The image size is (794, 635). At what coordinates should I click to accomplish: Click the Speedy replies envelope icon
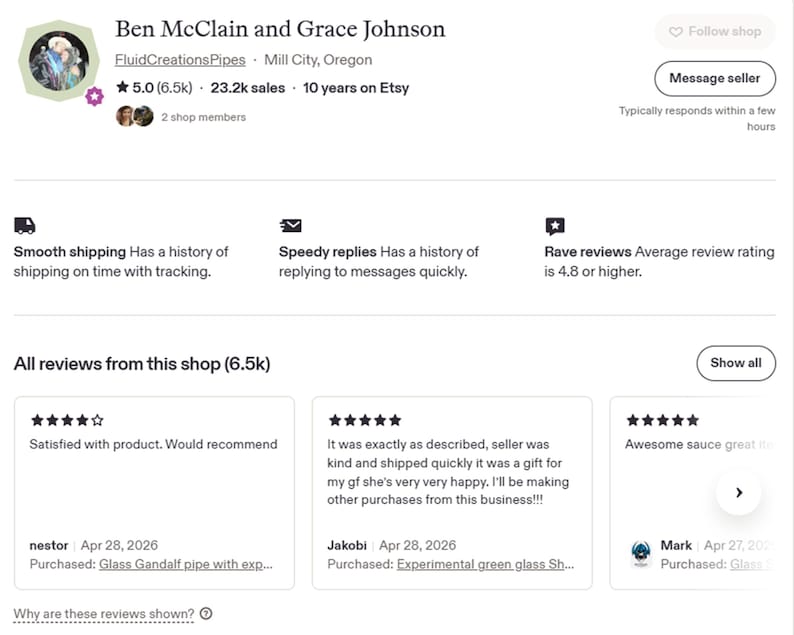(291, 225)
